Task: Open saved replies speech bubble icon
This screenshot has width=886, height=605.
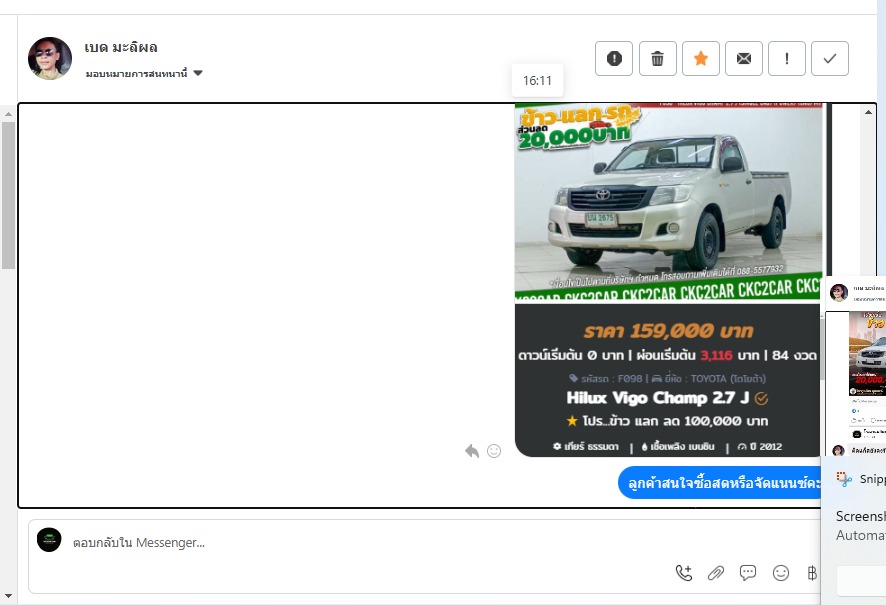Action: [748, 573]
